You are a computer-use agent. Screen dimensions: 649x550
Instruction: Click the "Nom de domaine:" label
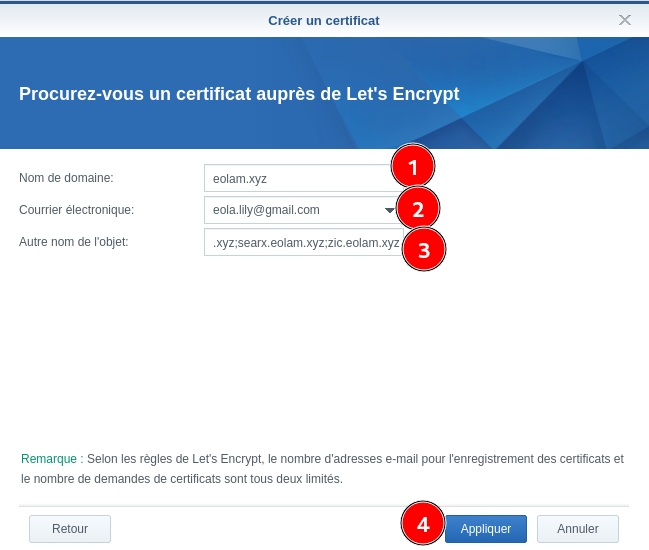pyautogui.click(x=66, y=178)
